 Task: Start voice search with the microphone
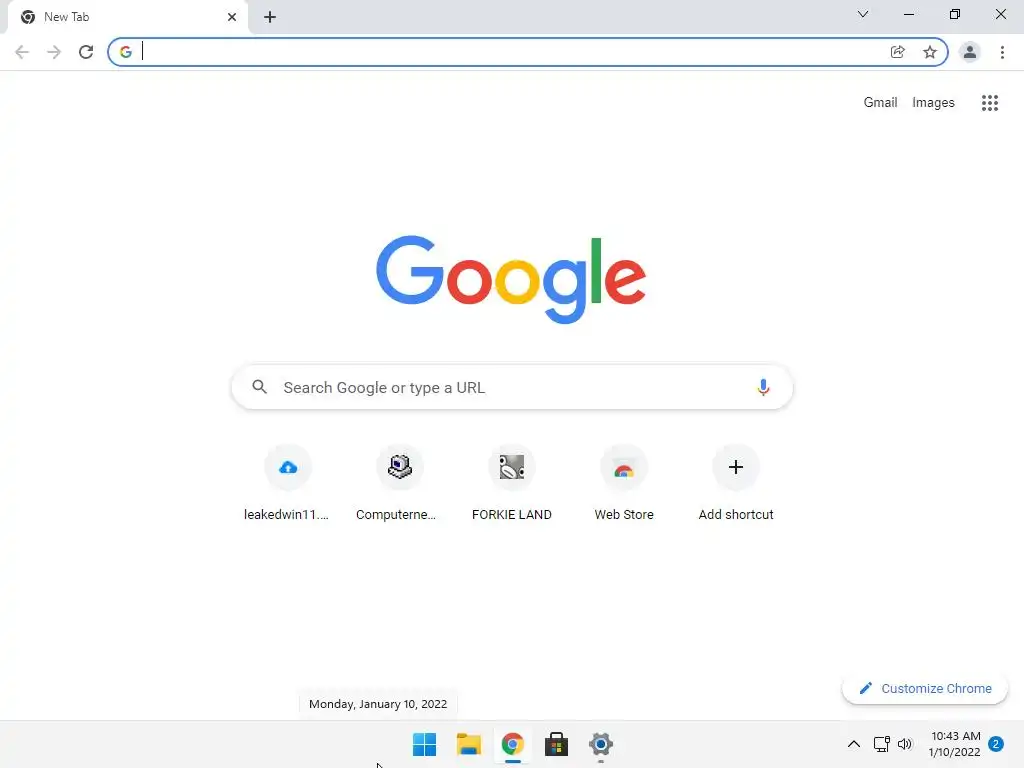[x=763, y=387]
